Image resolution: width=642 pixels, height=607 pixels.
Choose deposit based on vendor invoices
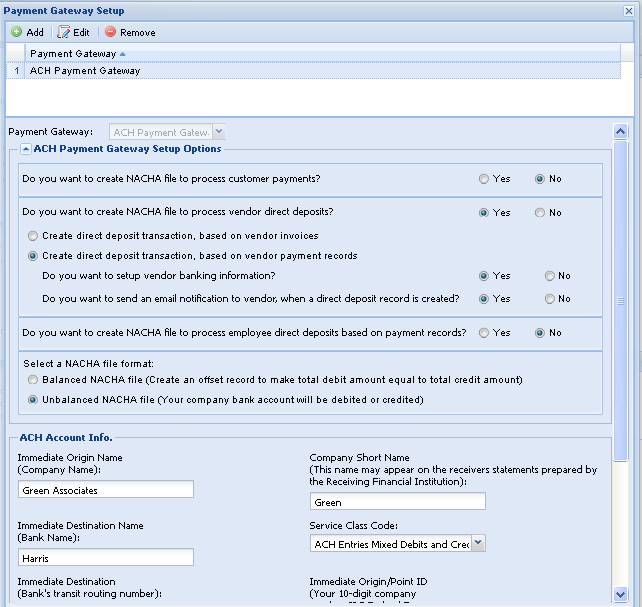[34, 236]
